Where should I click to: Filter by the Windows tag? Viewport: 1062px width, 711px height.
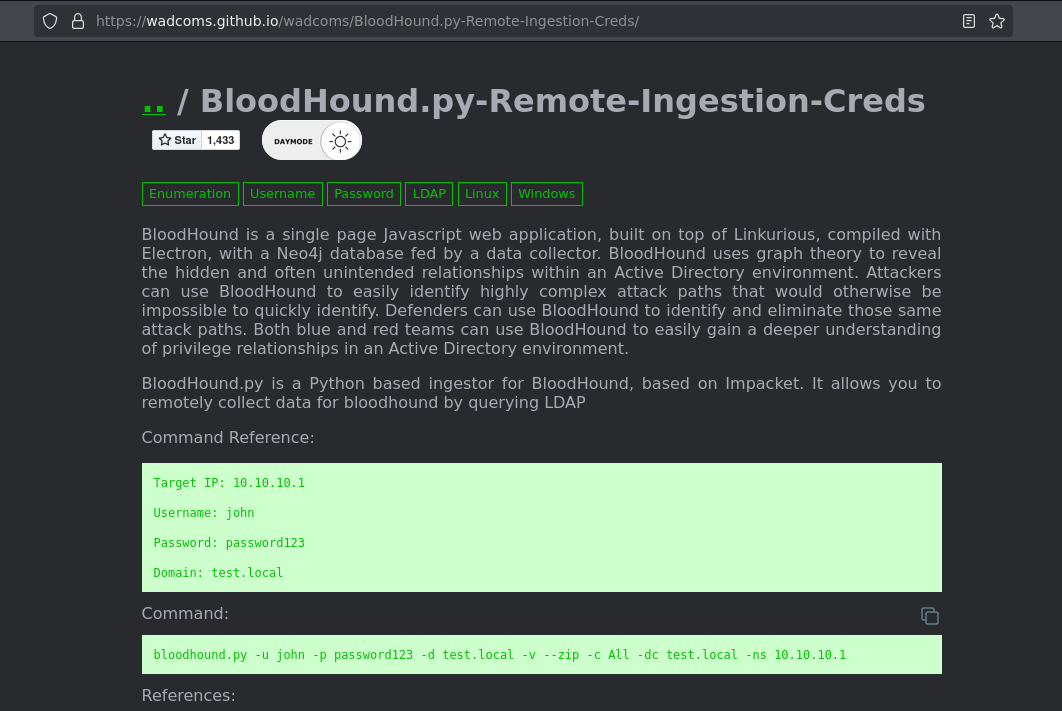coord(546,194)
